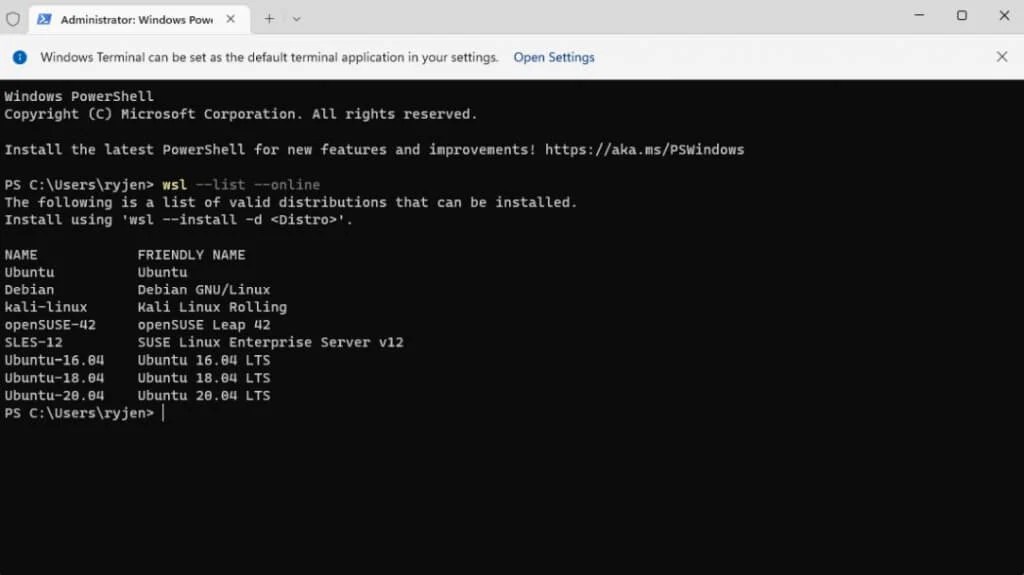Click 'Ubuntu 18.04 LTS' friendly name
The height and width of the screenshot is (575, 1024).
pyautogui.click(x=204, y=378)
